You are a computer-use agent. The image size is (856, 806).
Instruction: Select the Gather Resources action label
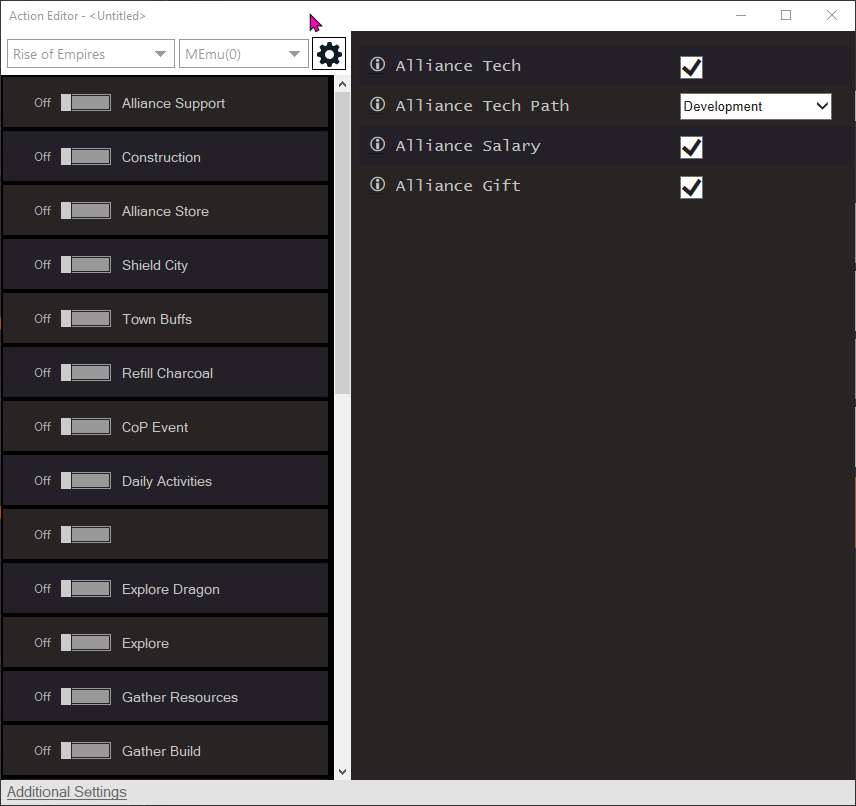pos(180,697)
